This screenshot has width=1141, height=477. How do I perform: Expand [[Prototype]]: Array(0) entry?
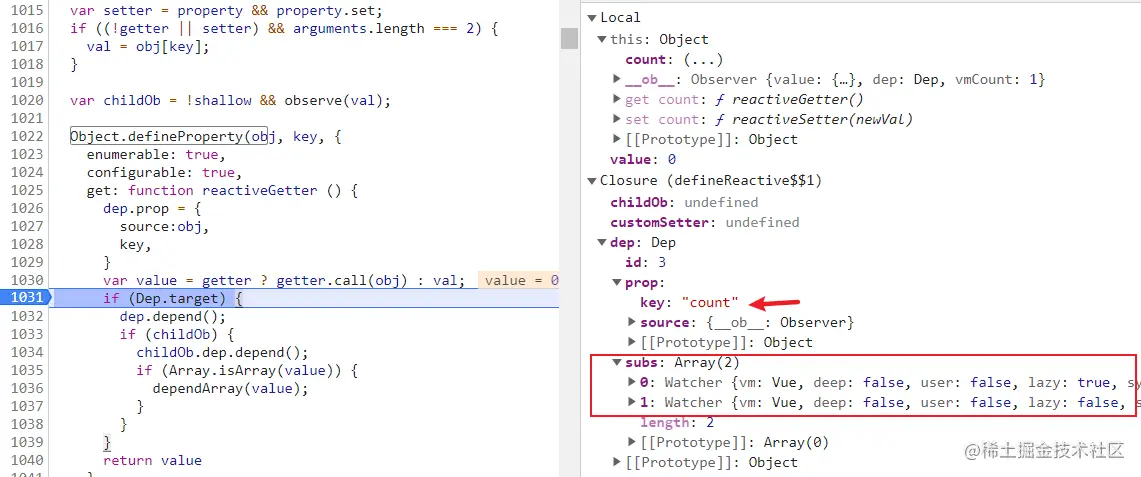tap(632, 442)
